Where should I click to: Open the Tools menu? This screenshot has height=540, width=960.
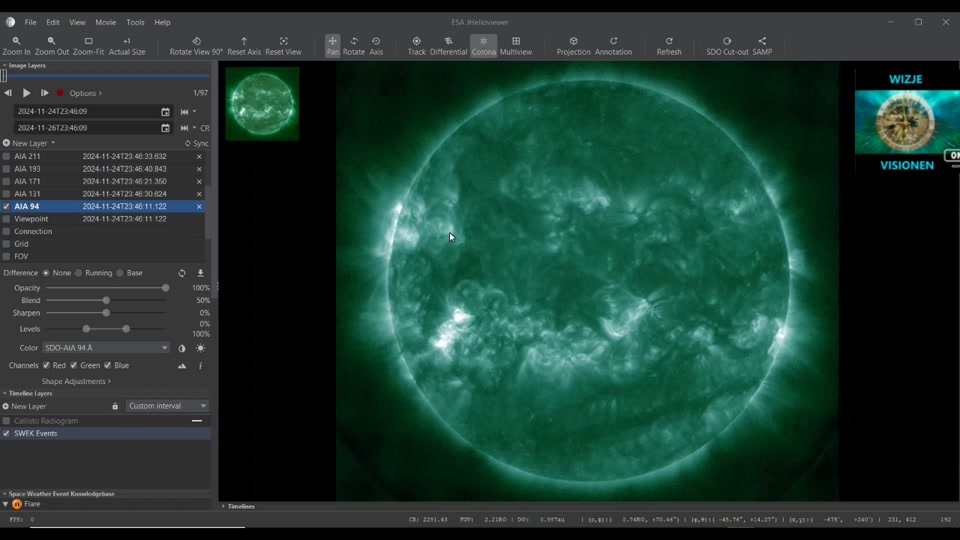coord(135,22)
